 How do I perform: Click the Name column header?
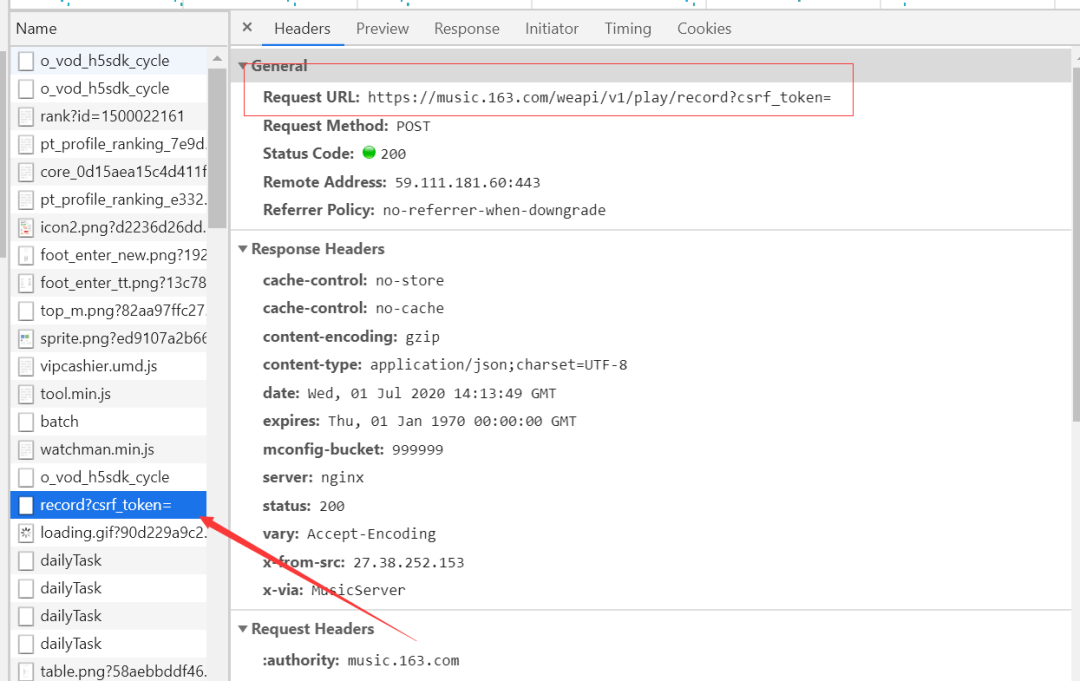point(119,29)
